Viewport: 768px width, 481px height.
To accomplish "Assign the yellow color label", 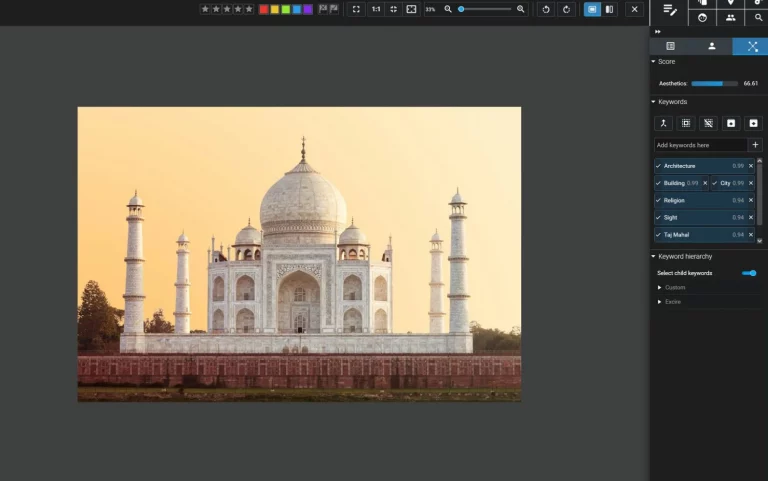I will click(x=275, y=9).
